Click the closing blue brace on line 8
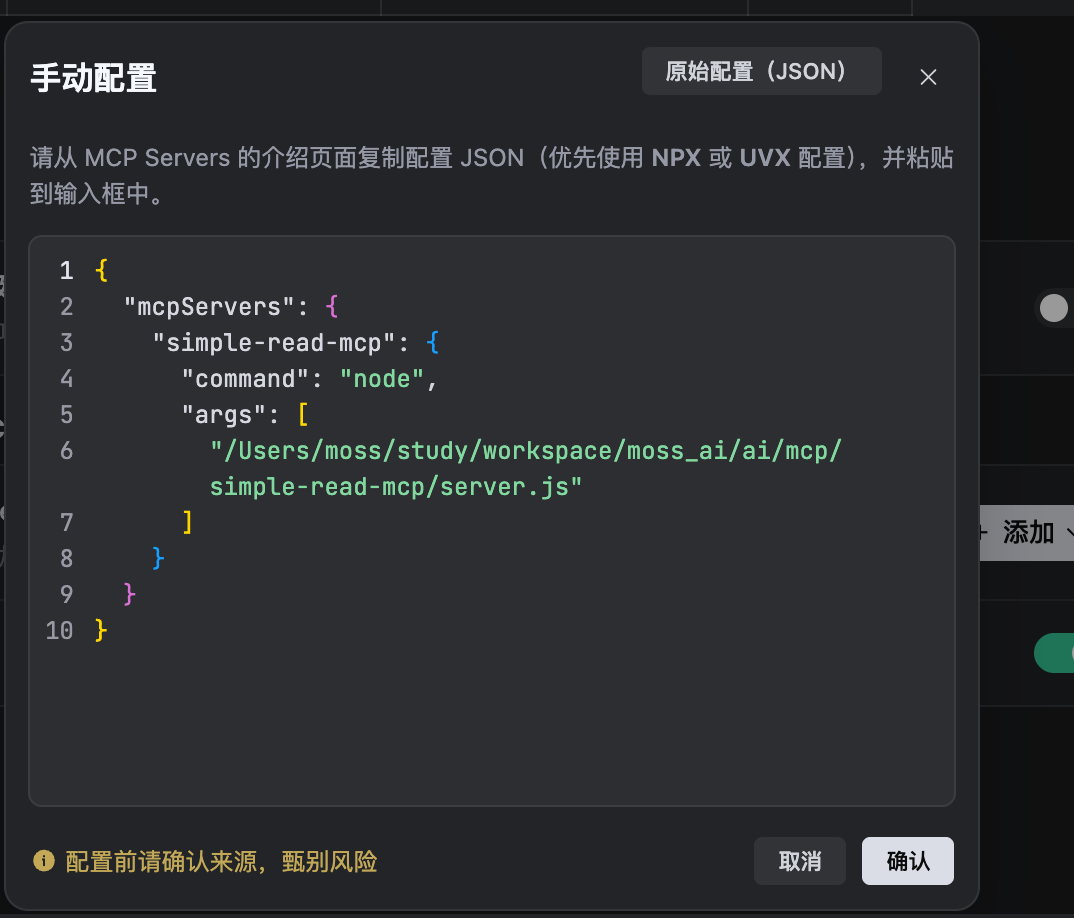The height and width of the screenshot is (918, 1074). [x=158, y=558]
